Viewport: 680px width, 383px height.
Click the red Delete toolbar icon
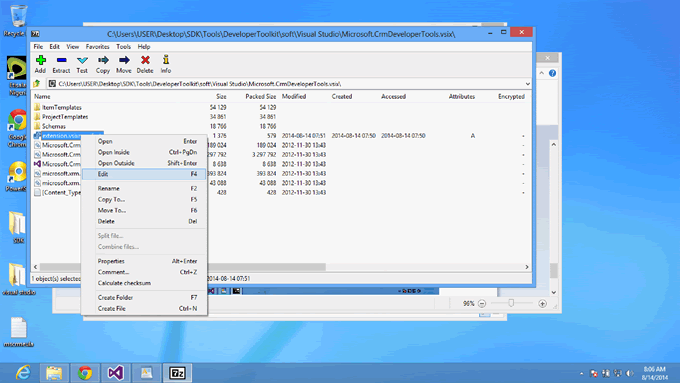click(145, 64)
